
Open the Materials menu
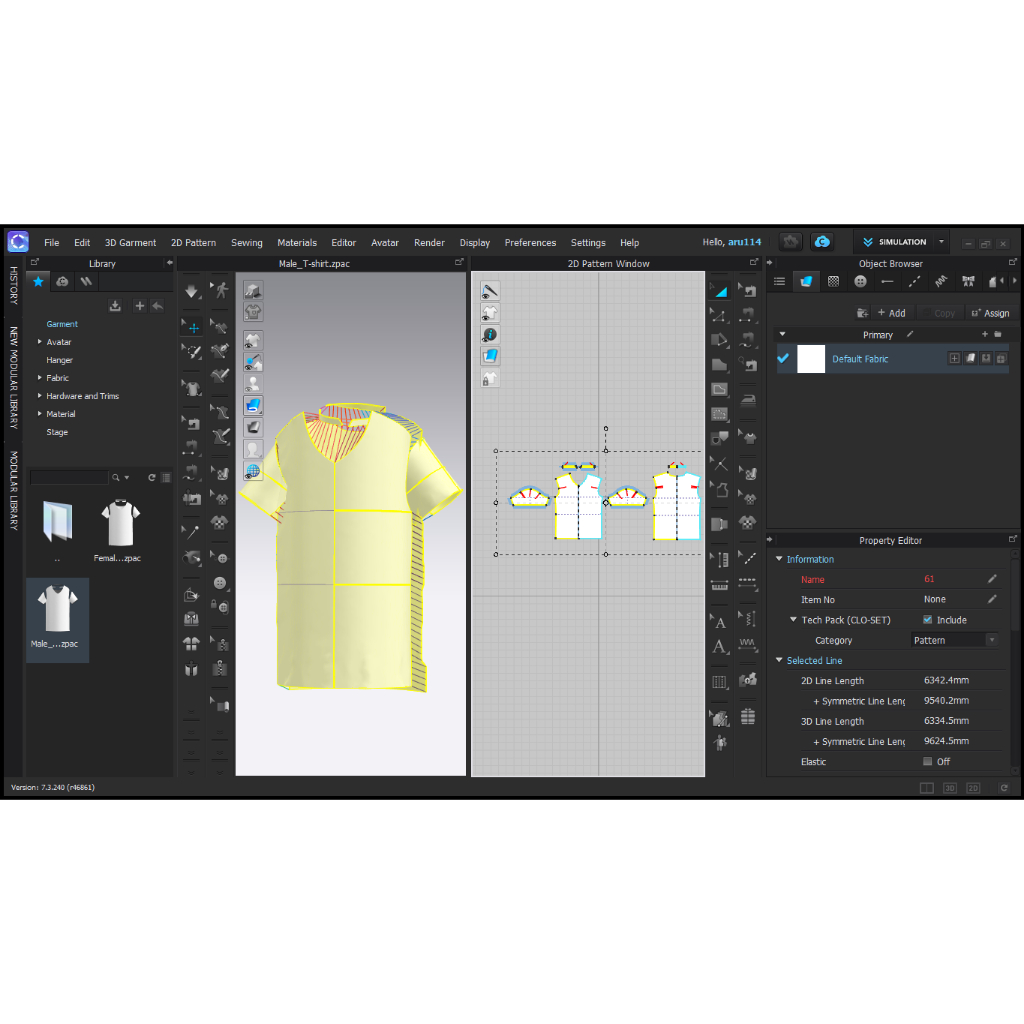[297, 242]
